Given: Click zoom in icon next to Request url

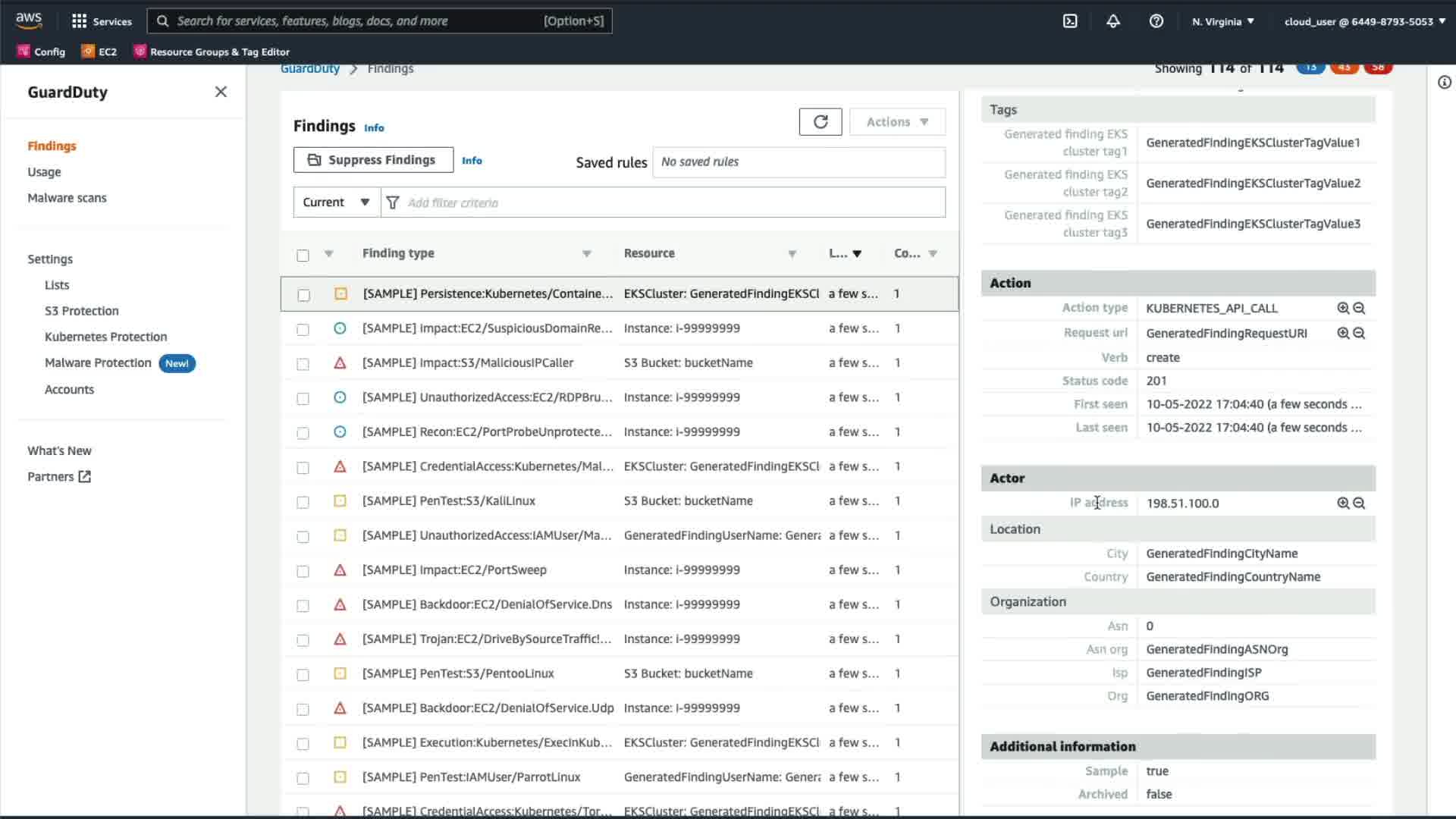Looking at the screenshot, I should 1343,333.
